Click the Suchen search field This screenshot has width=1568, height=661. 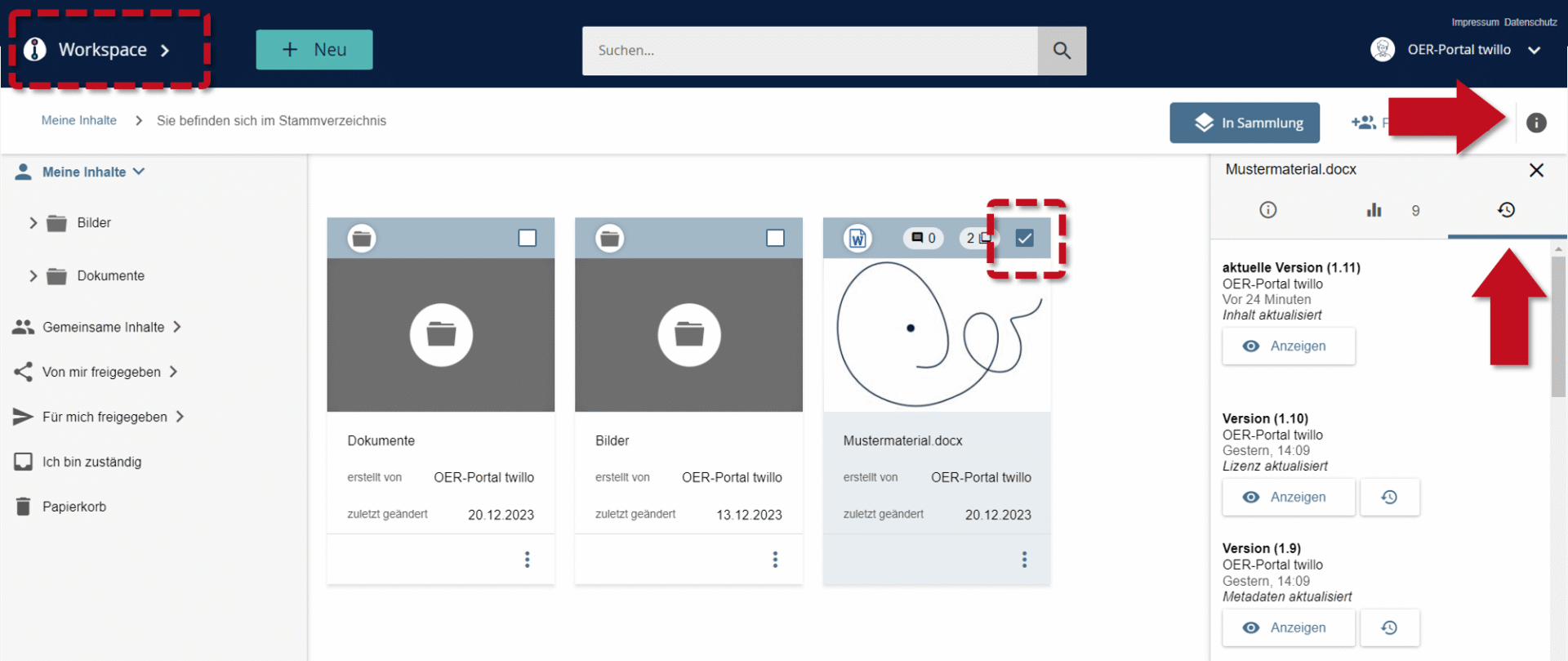[x=809, y=51]
